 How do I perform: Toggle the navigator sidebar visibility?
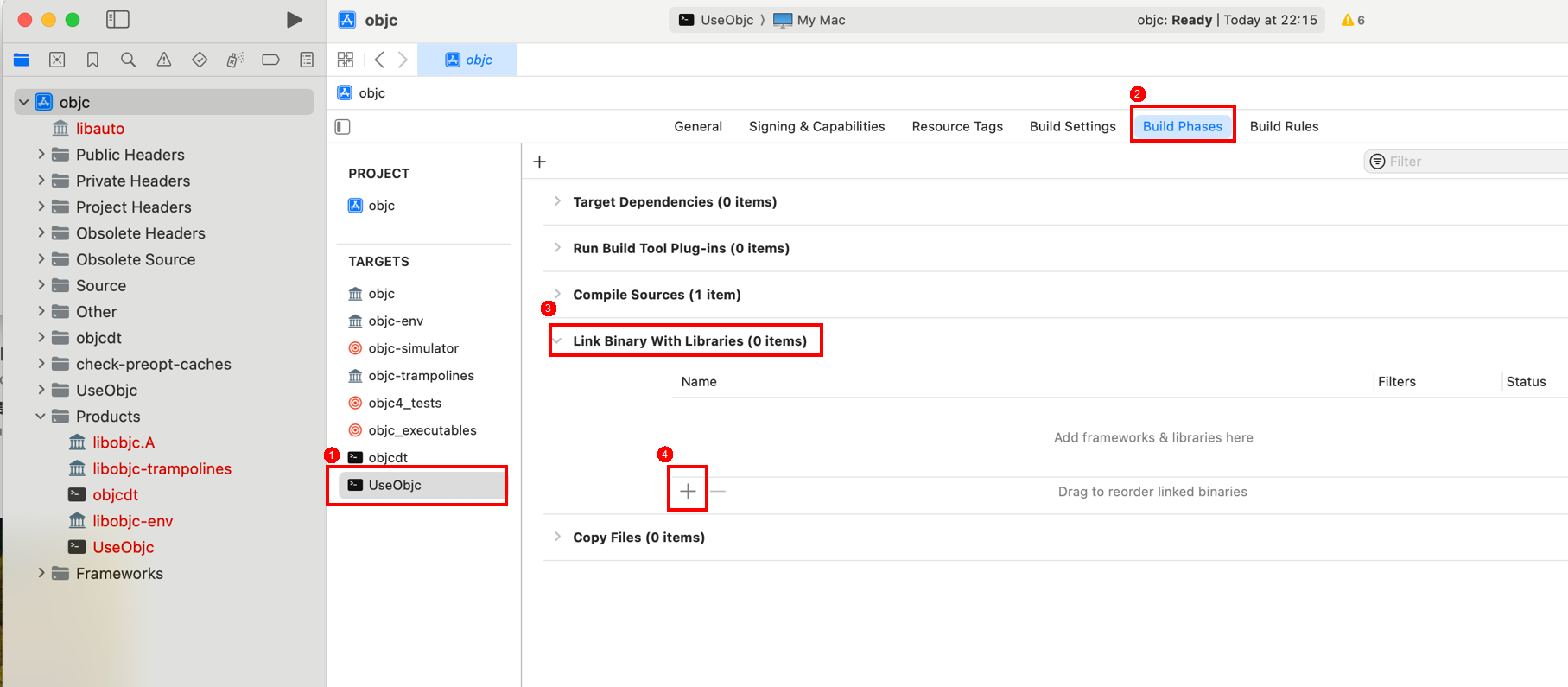(x=117, y=19)
